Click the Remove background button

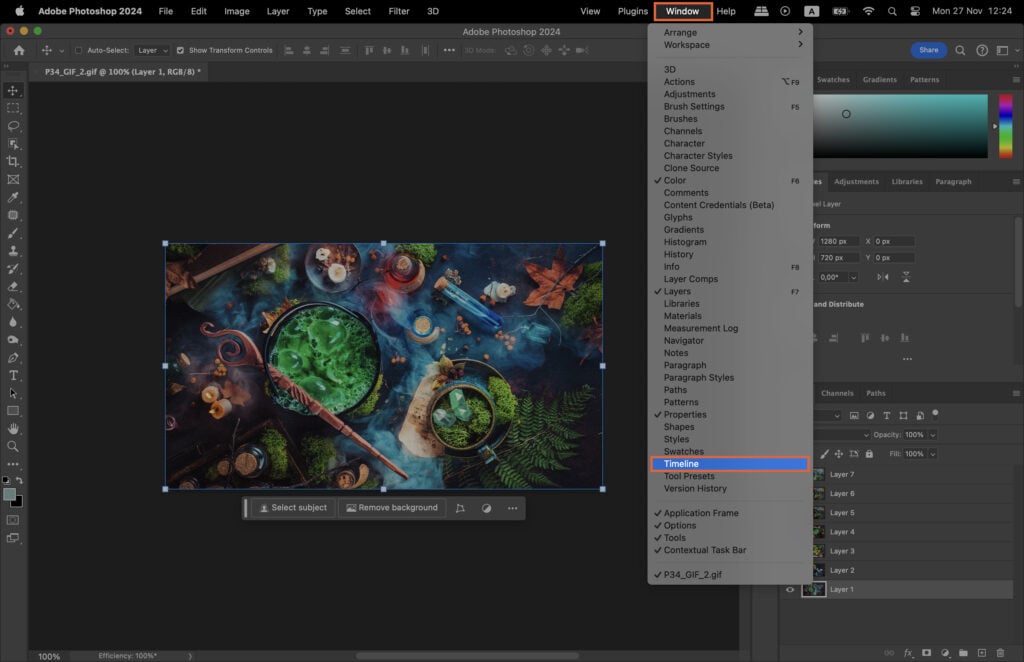pos(393,508)
